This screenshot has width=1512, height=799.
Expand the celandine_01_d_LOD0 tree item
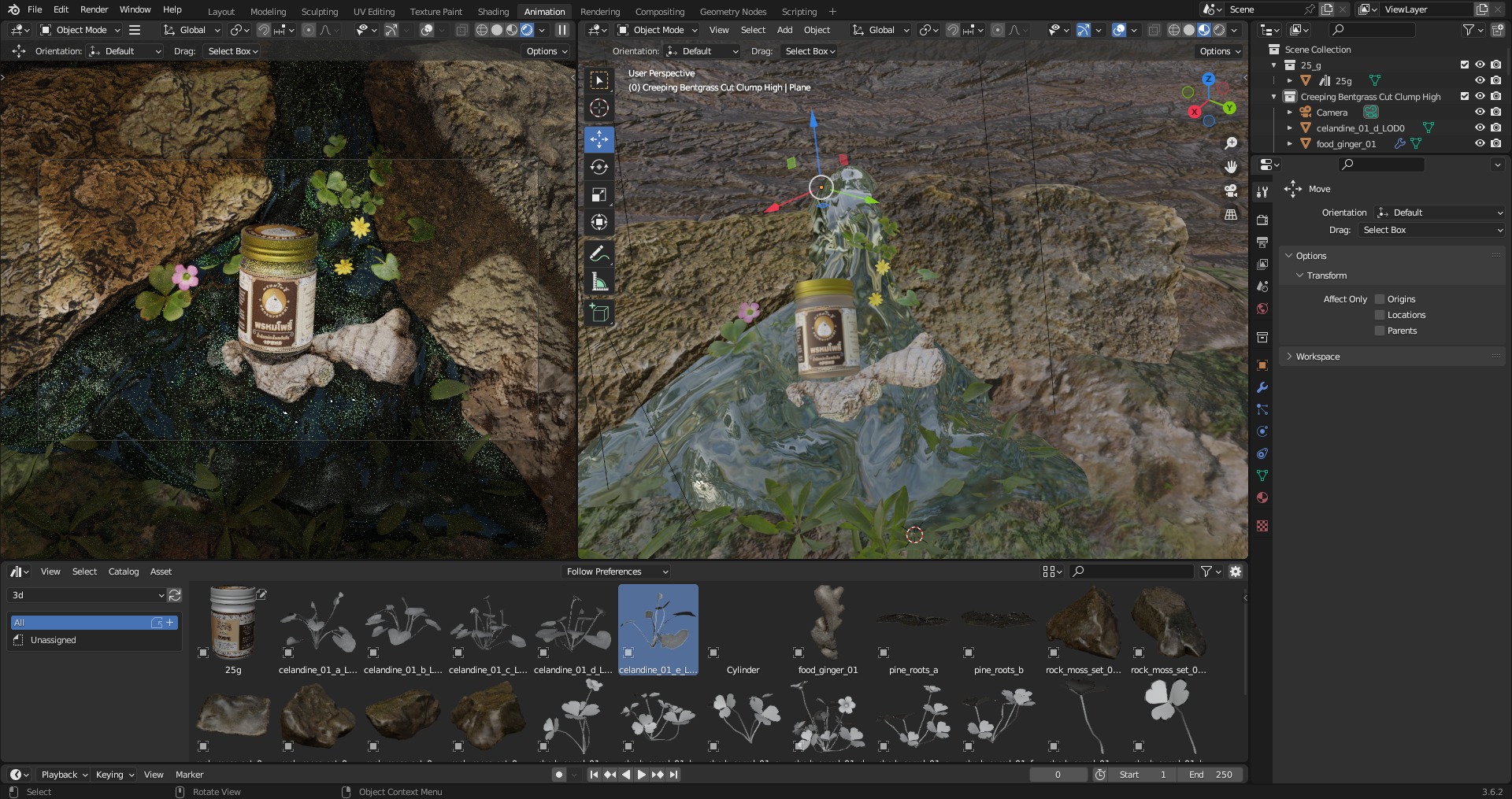click(1290, 128)
